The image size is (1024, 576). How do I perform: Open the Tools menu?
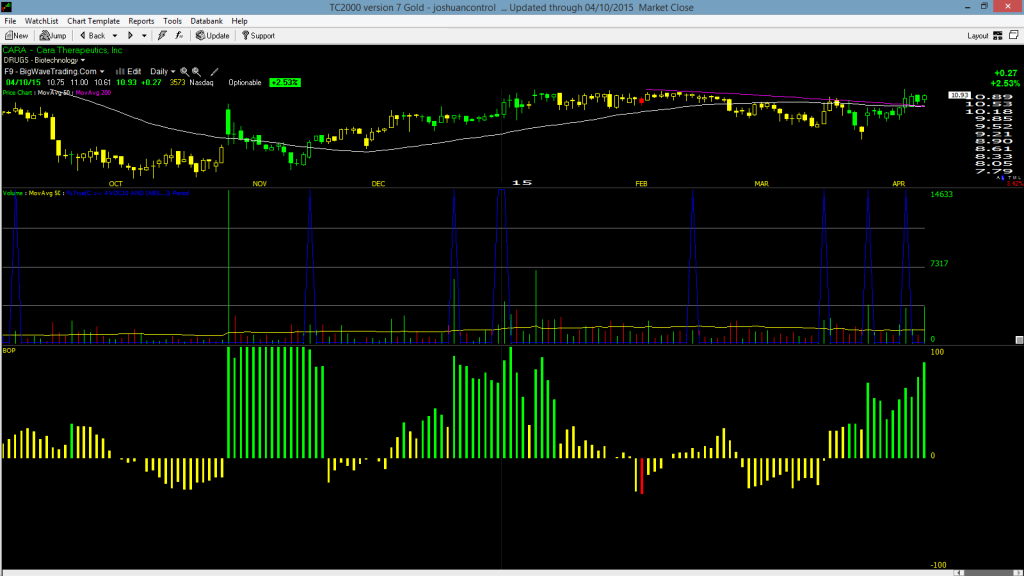point(172,21)
